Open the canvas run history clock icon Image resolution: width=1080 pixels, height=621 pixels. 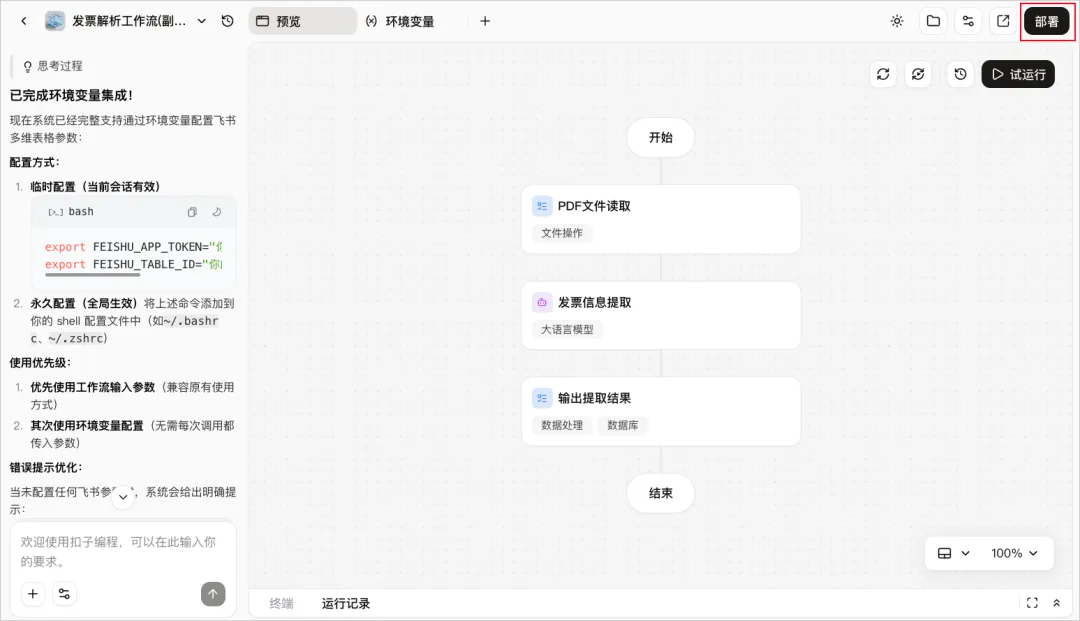(x=961, y=74)
